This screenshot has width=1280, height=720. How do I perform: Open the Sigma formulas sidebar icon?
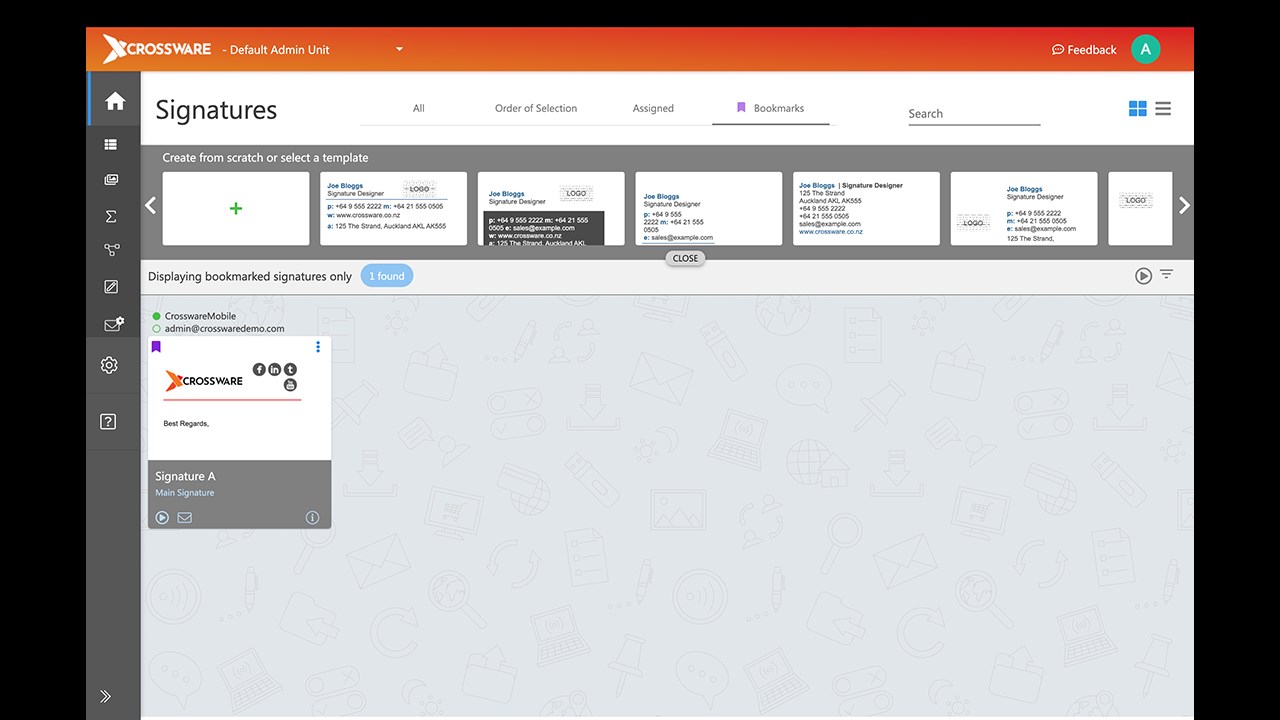click(x=110, y=216)
